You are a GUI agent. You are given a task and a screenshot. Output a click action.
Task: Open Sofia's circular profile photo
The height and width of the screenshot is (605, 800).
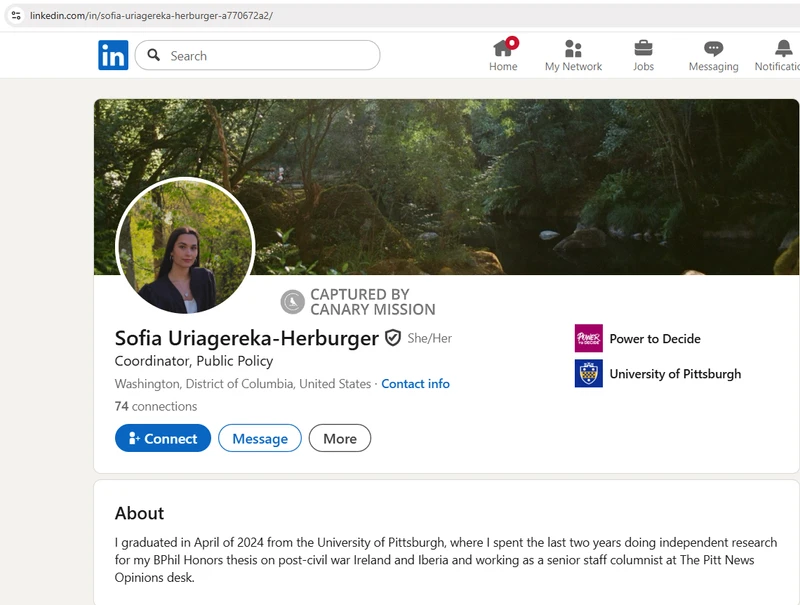[x=185, y=245]
